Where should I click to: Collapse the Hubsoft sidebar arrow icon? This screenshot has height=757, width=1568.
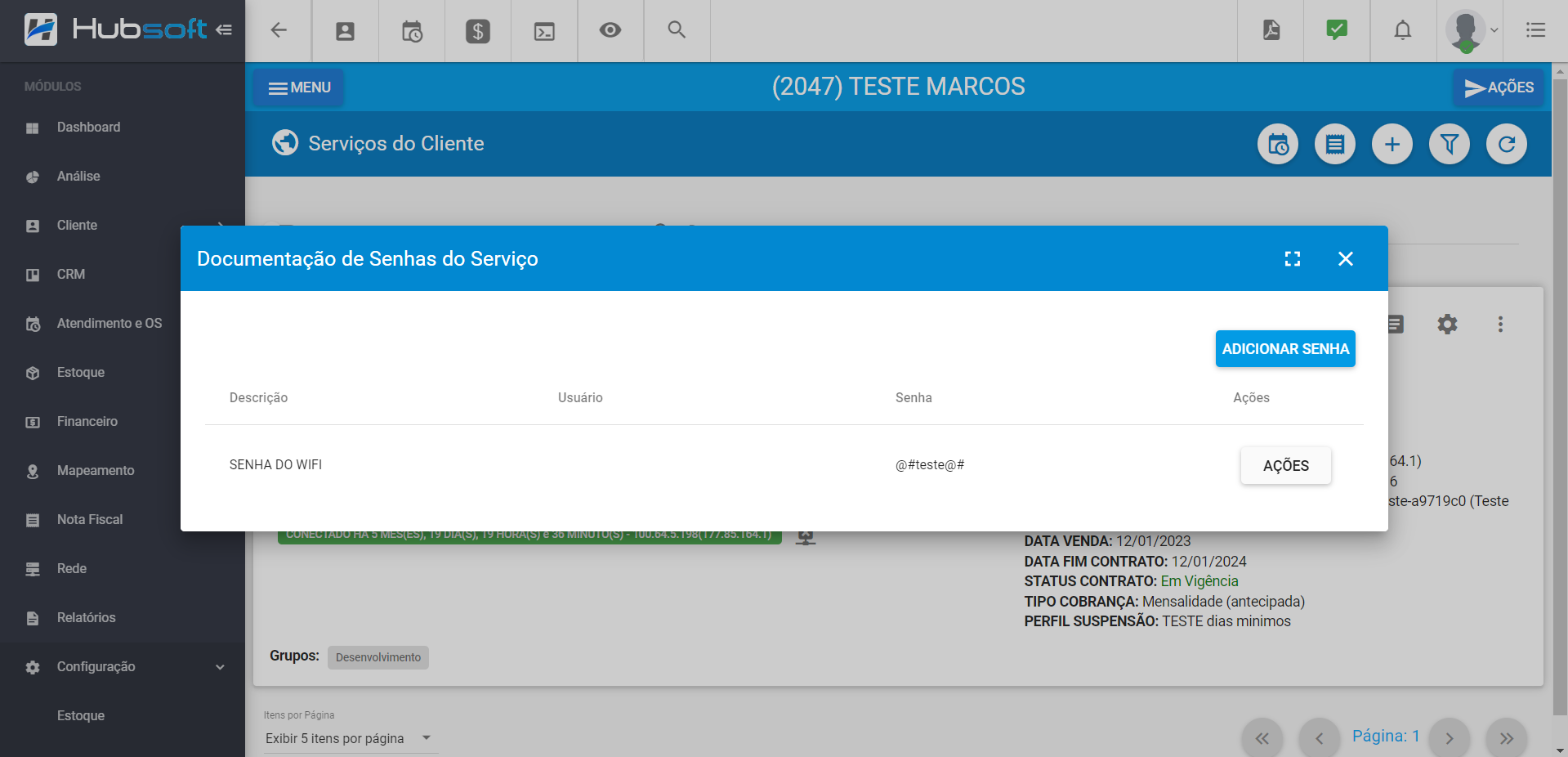(224, 30)
